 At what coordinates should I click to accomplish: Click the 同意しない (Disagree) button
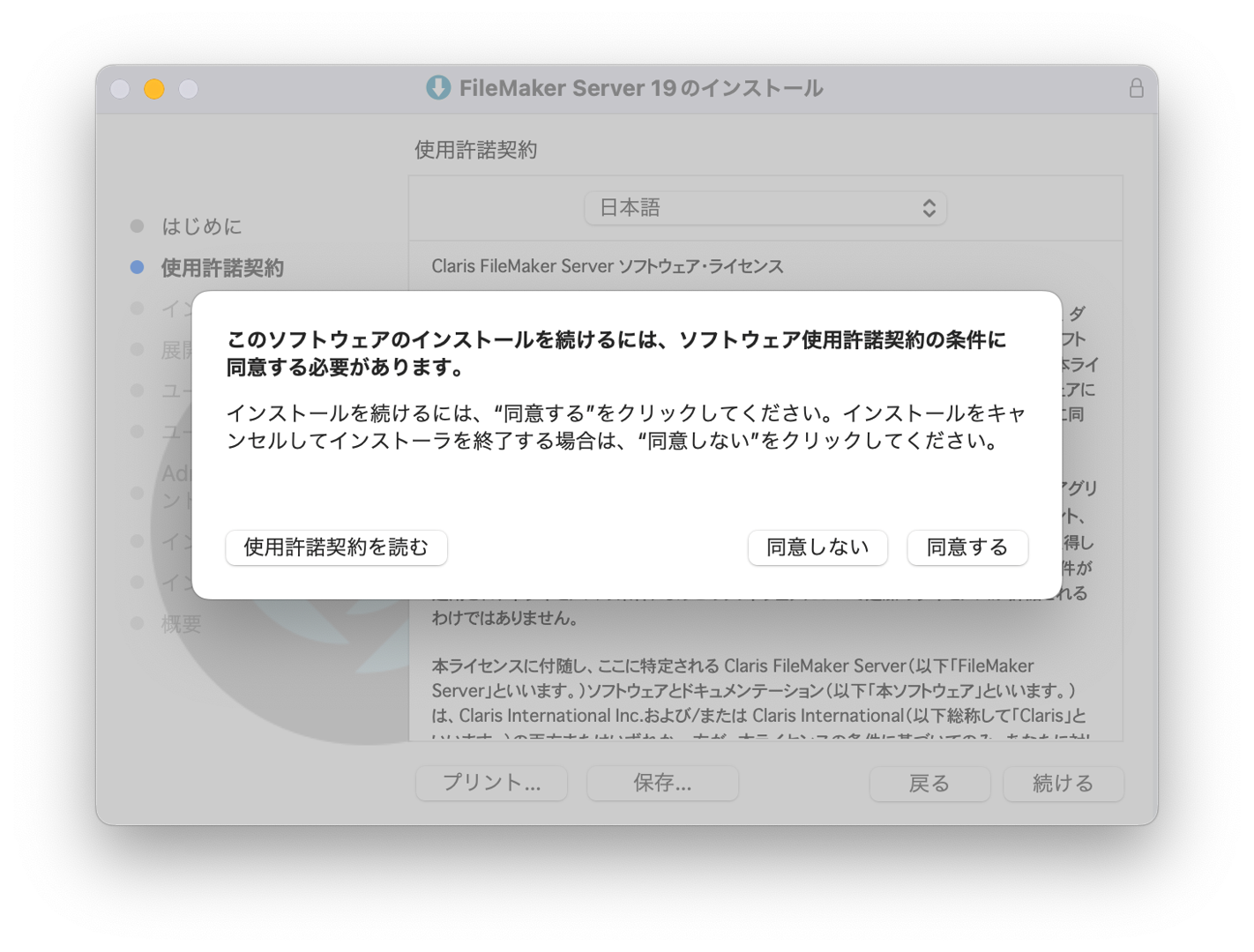pyautogui.click(x=817, y=547)
